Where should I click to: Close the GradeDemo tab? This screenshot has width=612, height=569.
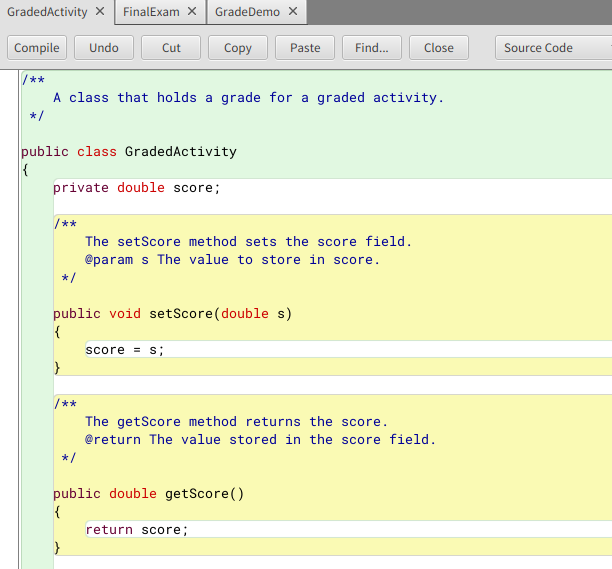click(x=293, y=11)
